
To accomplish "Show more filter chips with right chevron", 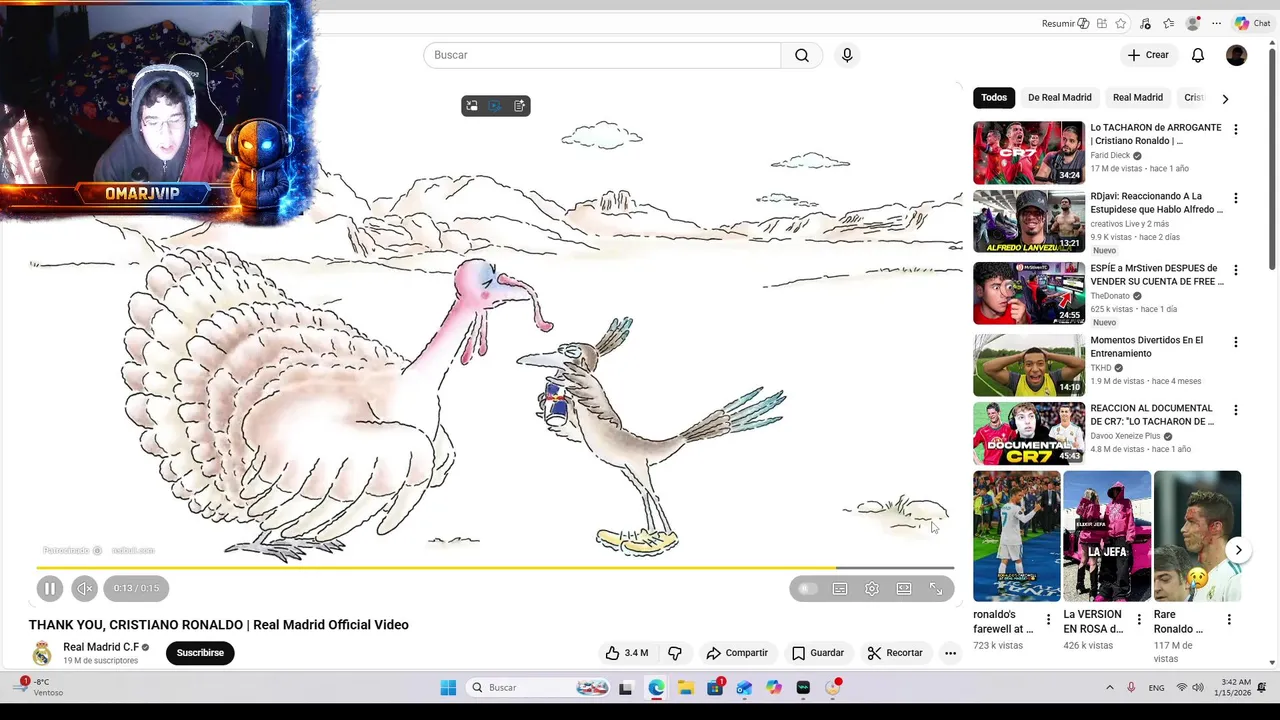I will 1225,98.
